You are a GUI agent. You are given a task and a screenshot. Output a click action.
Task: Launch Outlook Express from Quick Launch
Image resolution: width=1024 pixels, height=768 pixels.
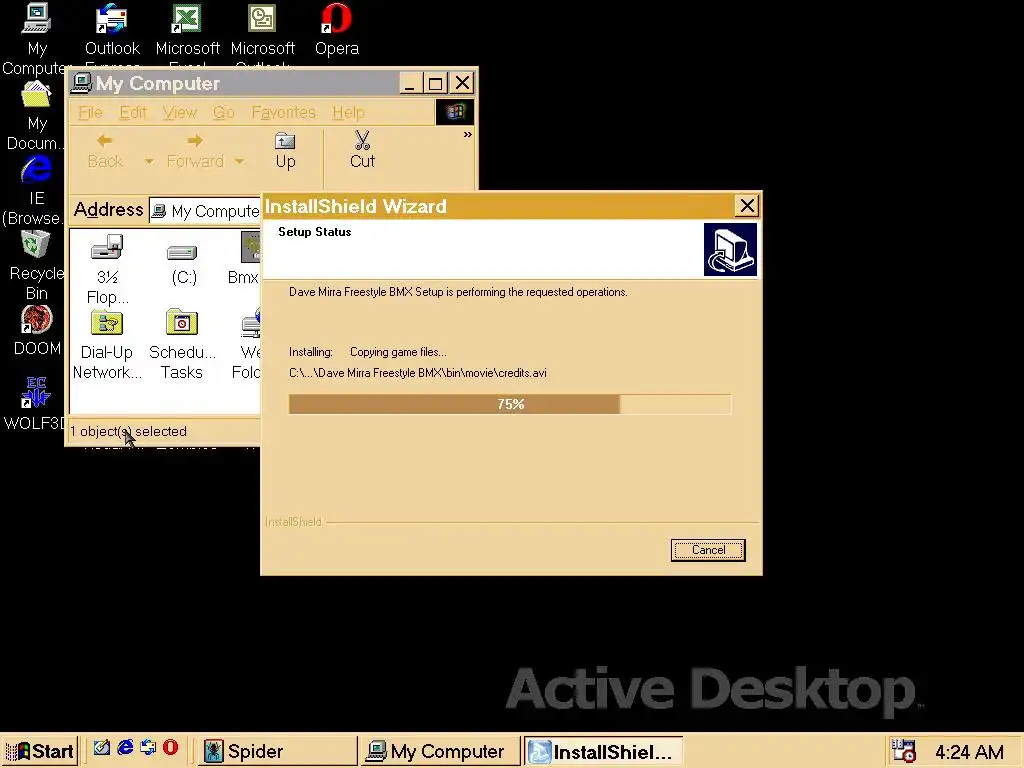[x=148, y=748]
